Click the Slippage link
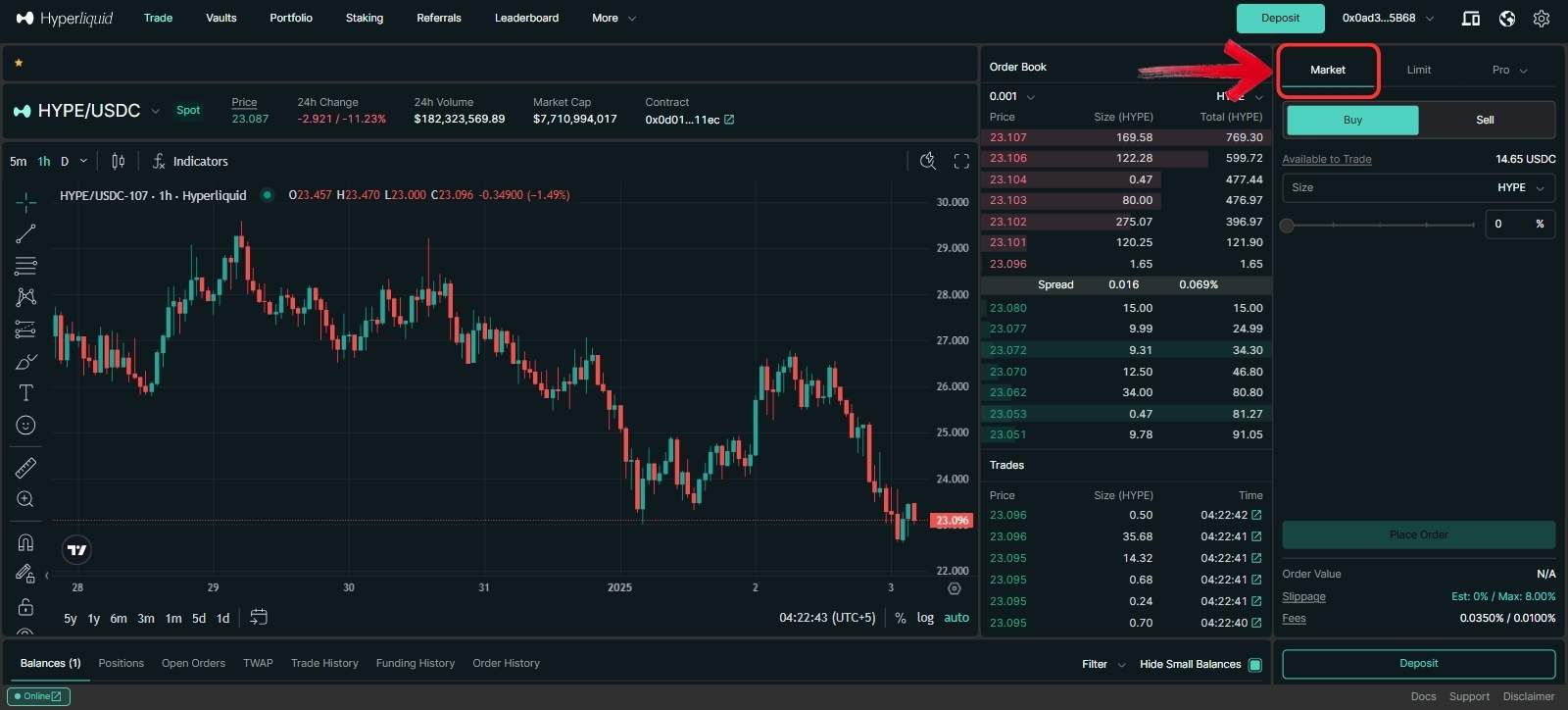 click(1303, 596)
